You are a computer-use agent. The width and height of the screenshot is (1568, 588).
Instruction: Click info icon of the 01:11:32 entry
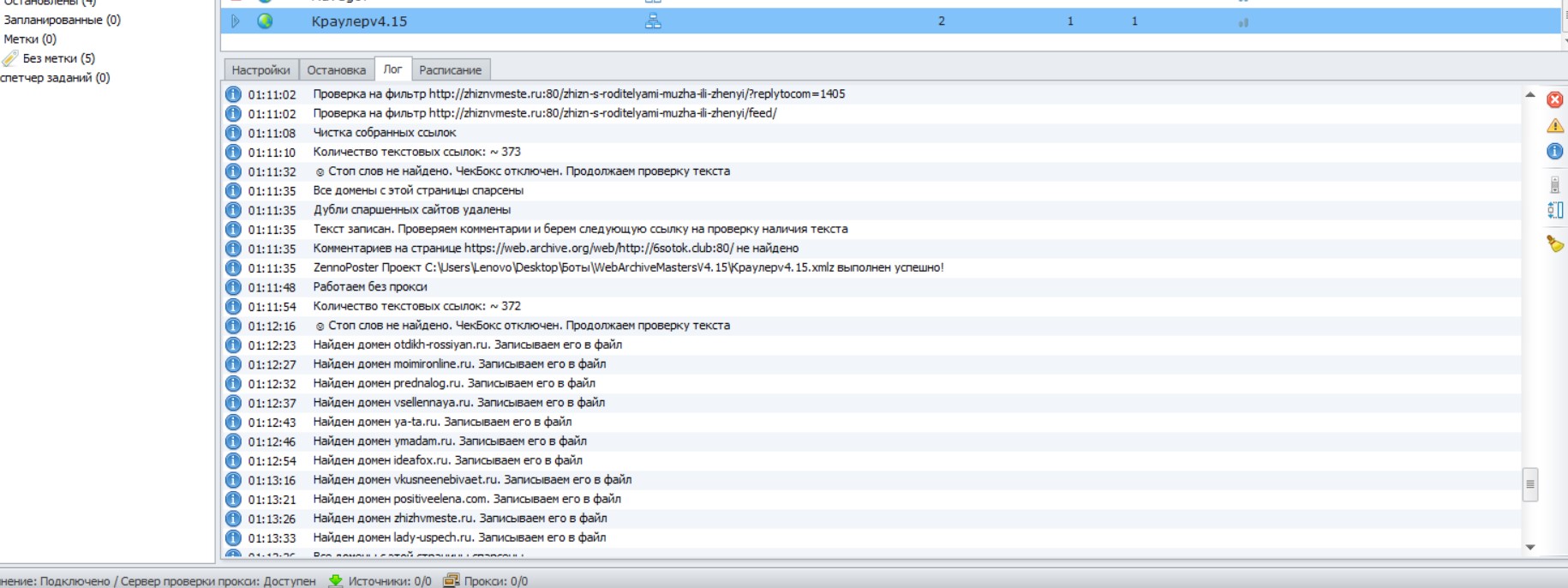pos(233,171)
